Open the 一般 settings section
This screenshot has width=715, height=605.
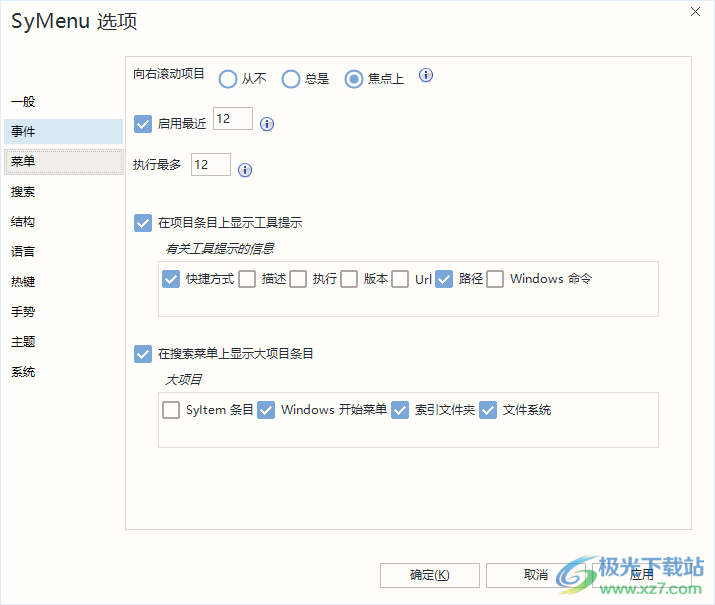(63, 102)
